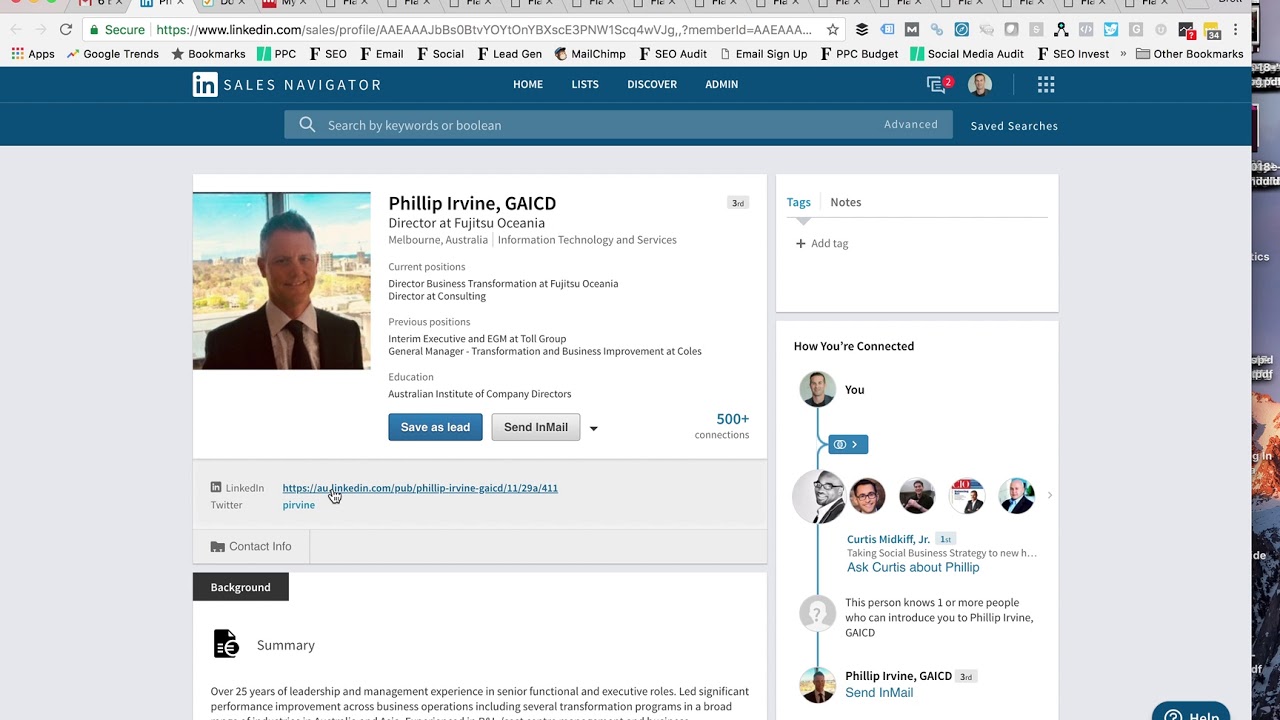
Task: Open dropdown arrow next to Send InMail
Action: point(593,428)
